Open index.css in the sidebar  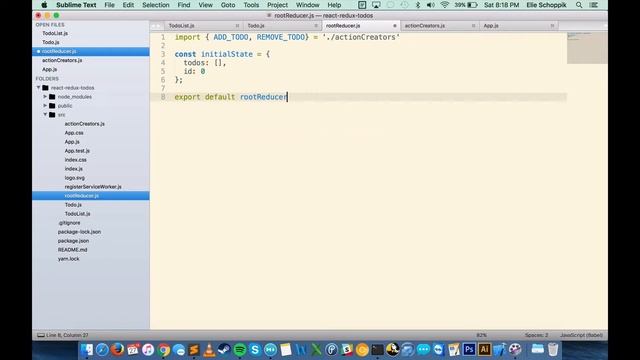point(76,160)
